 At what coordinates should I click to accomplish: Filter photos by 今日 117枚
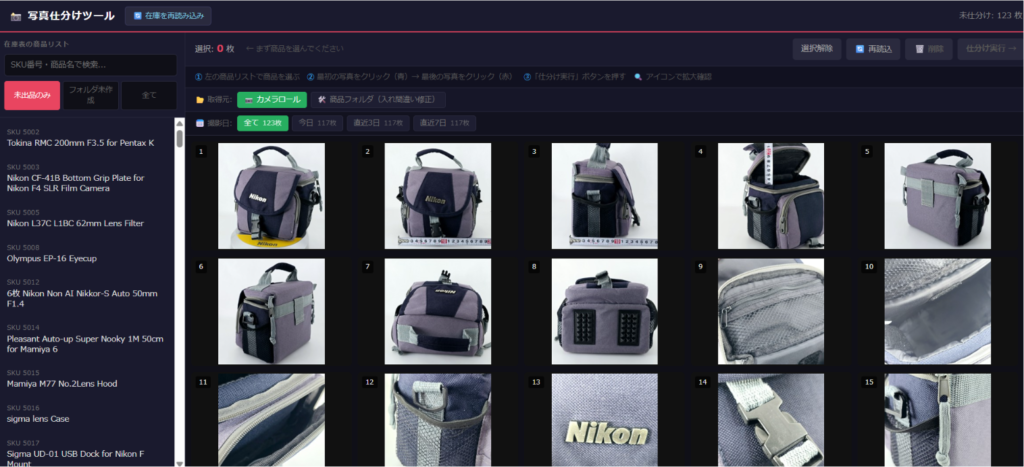tap(317, 123)
